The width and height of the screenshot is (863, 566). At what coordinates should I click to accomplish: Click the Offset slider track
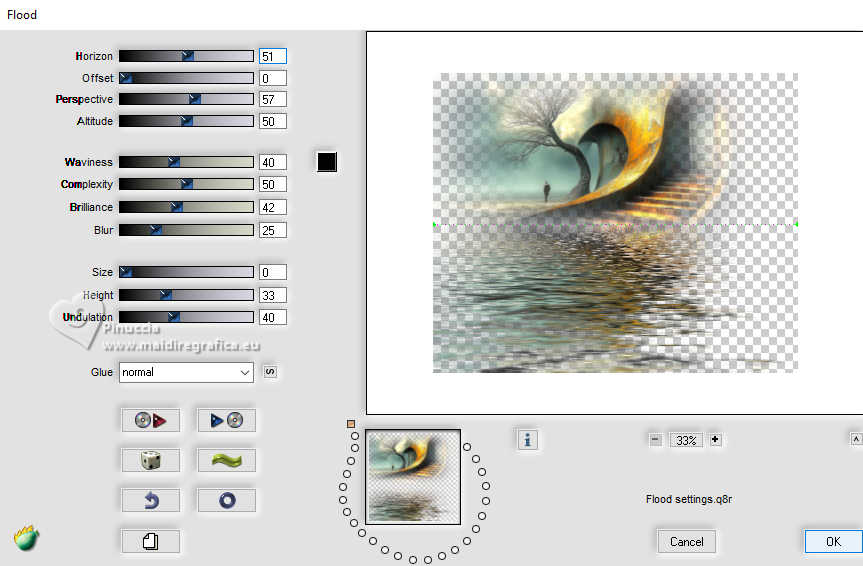click(x=186, y=78)
